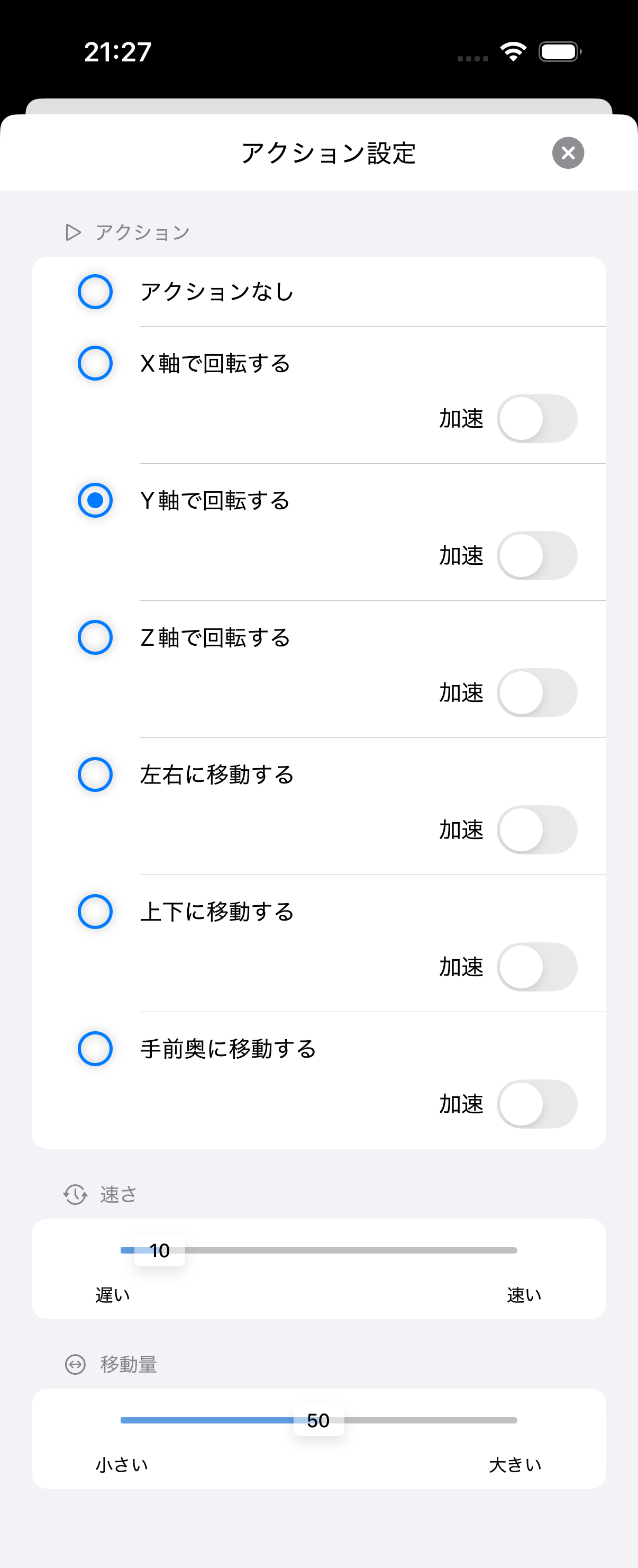Select X軸で回転する radio option
This screenshot has height=1568, width=638.
point(95,363)
